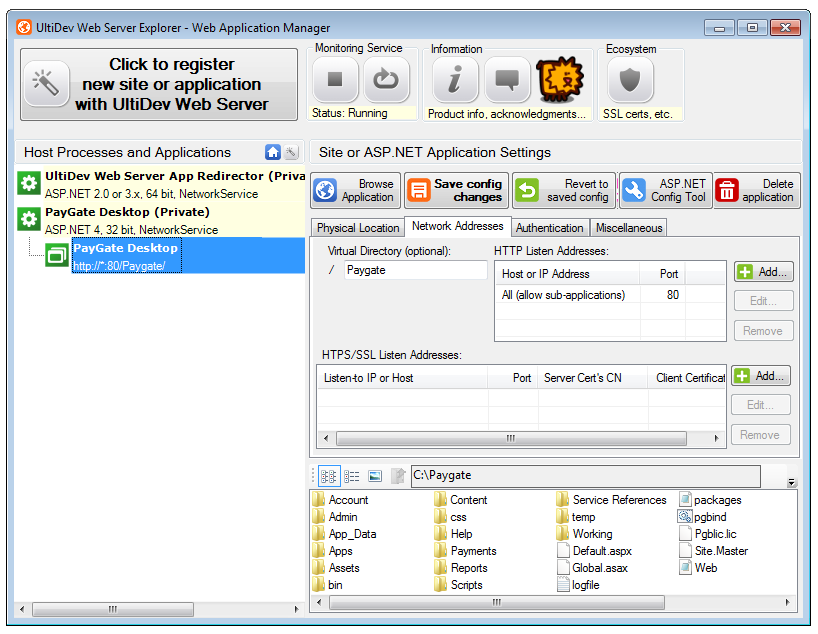This screenshot has height=634, width=818.
Task: Click the Host or IP Address column header
Action: click(x=567, y=274)
